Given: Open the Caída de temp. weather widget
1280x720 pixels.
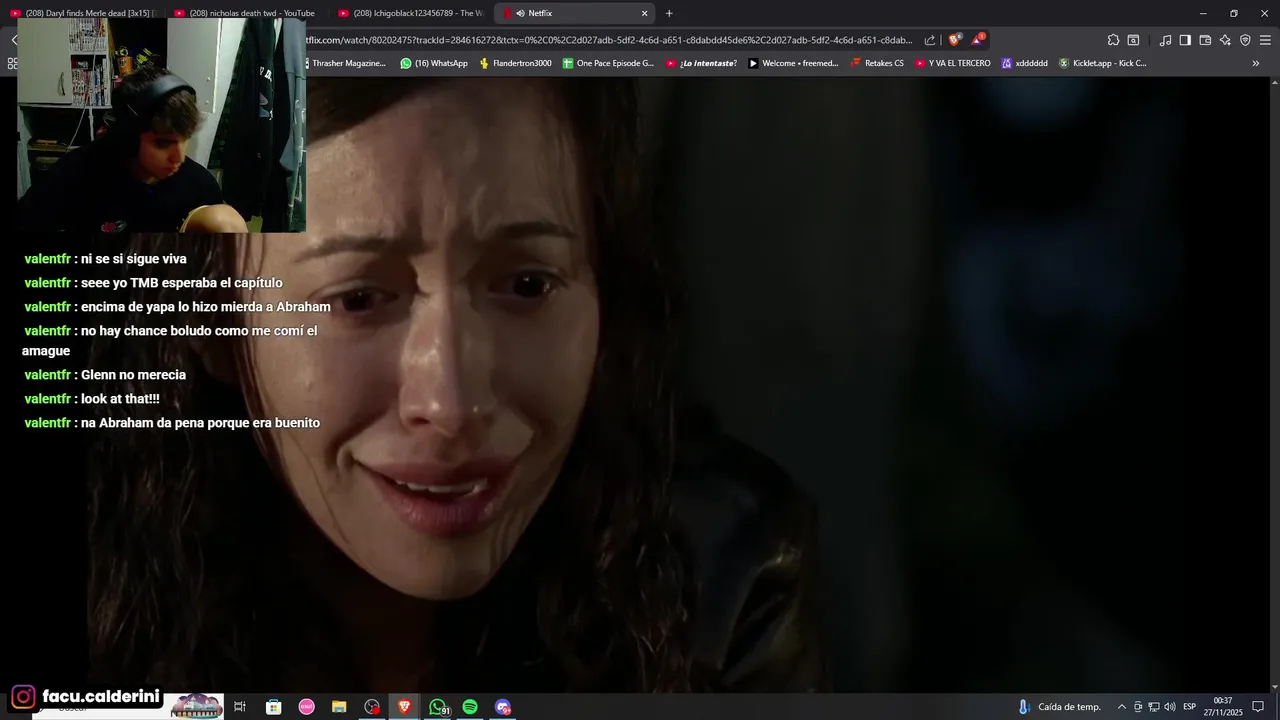Looking at the screenshot, I should pos(1059,707).
